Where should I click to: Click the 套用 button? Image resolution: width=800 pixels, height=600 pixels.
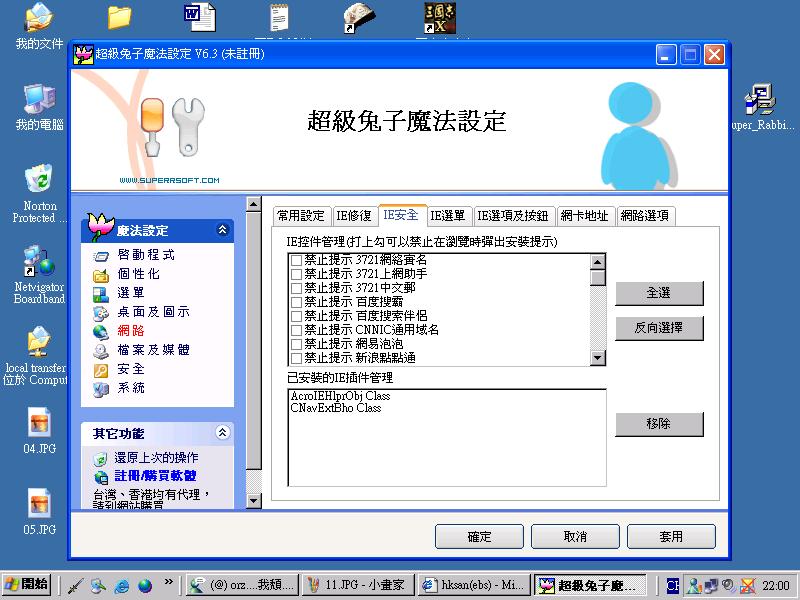(671, 537)
